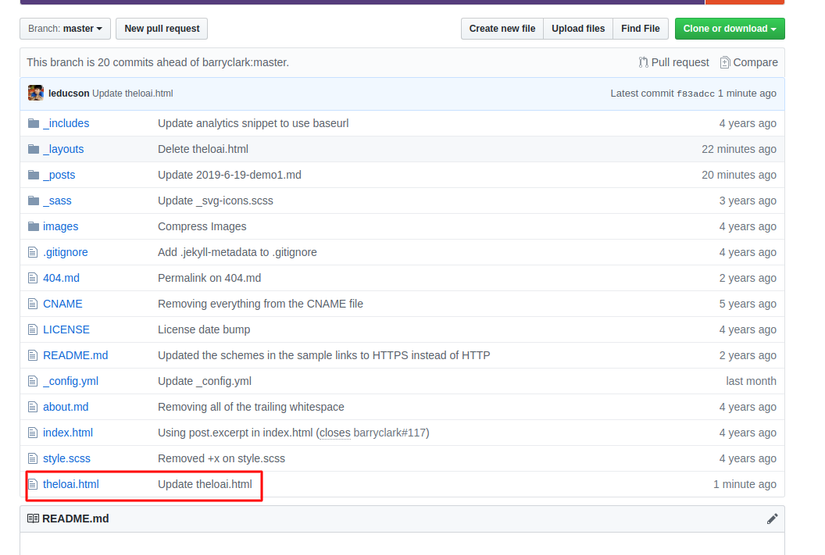Viewport: 825px width, 555px height.
Task: Open commit 'Update theloai.html' in theloai.html row
Action: click(x=205, y=484)
